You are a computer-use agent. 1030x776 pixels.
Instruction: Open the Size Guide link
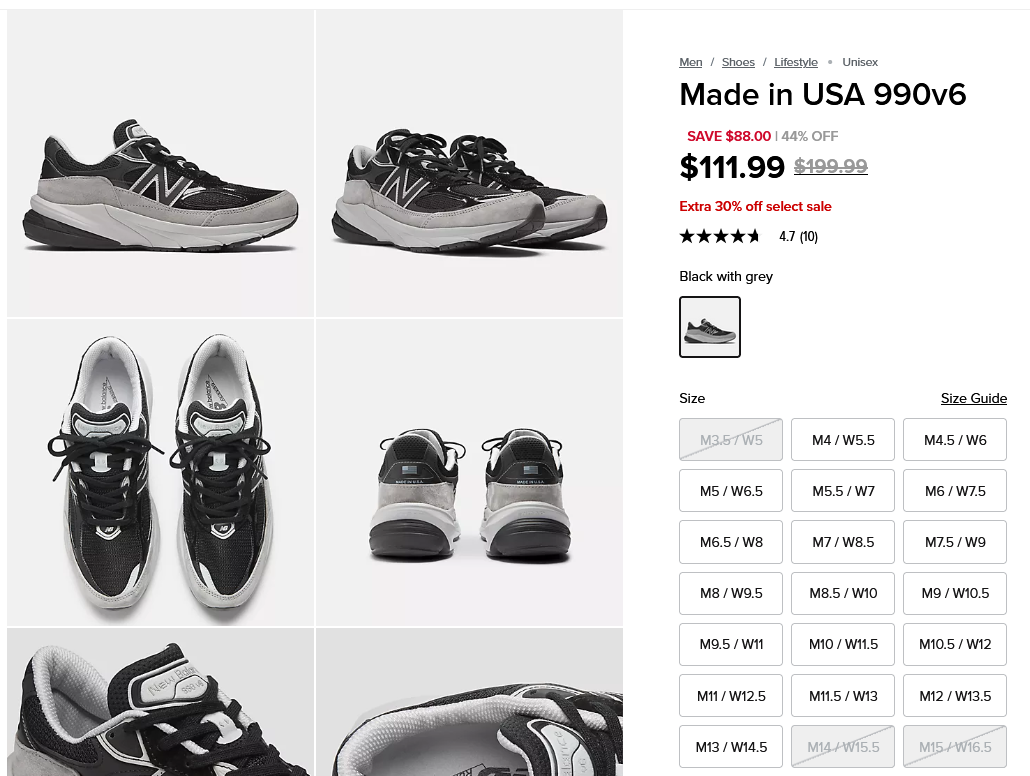click(x=973, y=398)
